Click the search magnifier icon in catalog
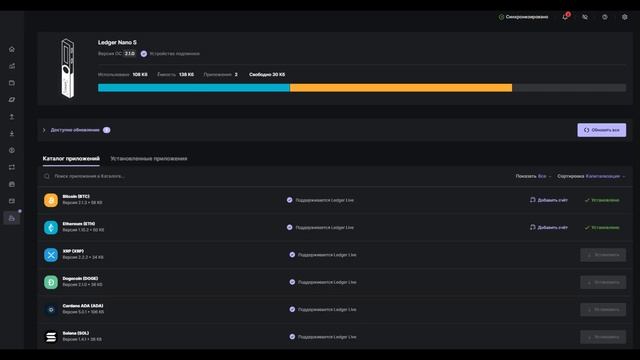This screenshot has height=360, width=640. click(47, 176)
